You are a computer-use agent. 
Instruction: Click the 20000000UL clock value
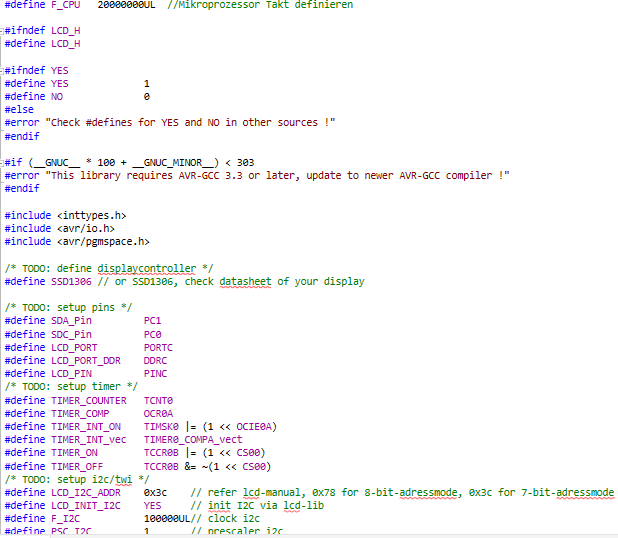pyautogui.click(x=126, y=5)
